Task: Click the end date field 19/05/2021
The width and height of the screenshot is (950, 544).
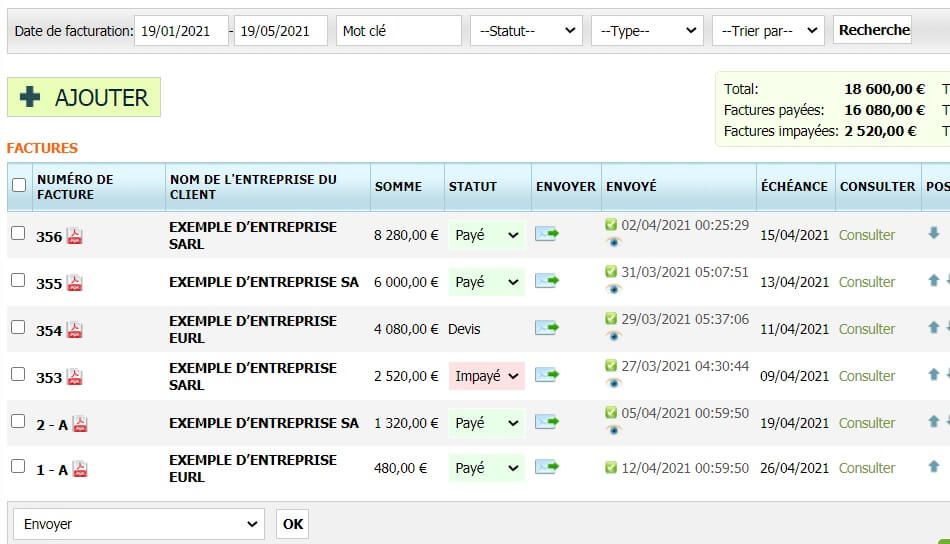Action: (x=281, y=31)
